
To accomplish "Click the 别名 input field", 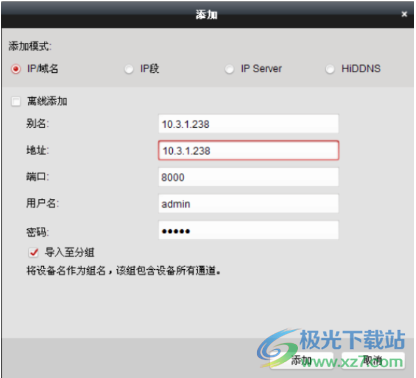I will pos(248,124).
